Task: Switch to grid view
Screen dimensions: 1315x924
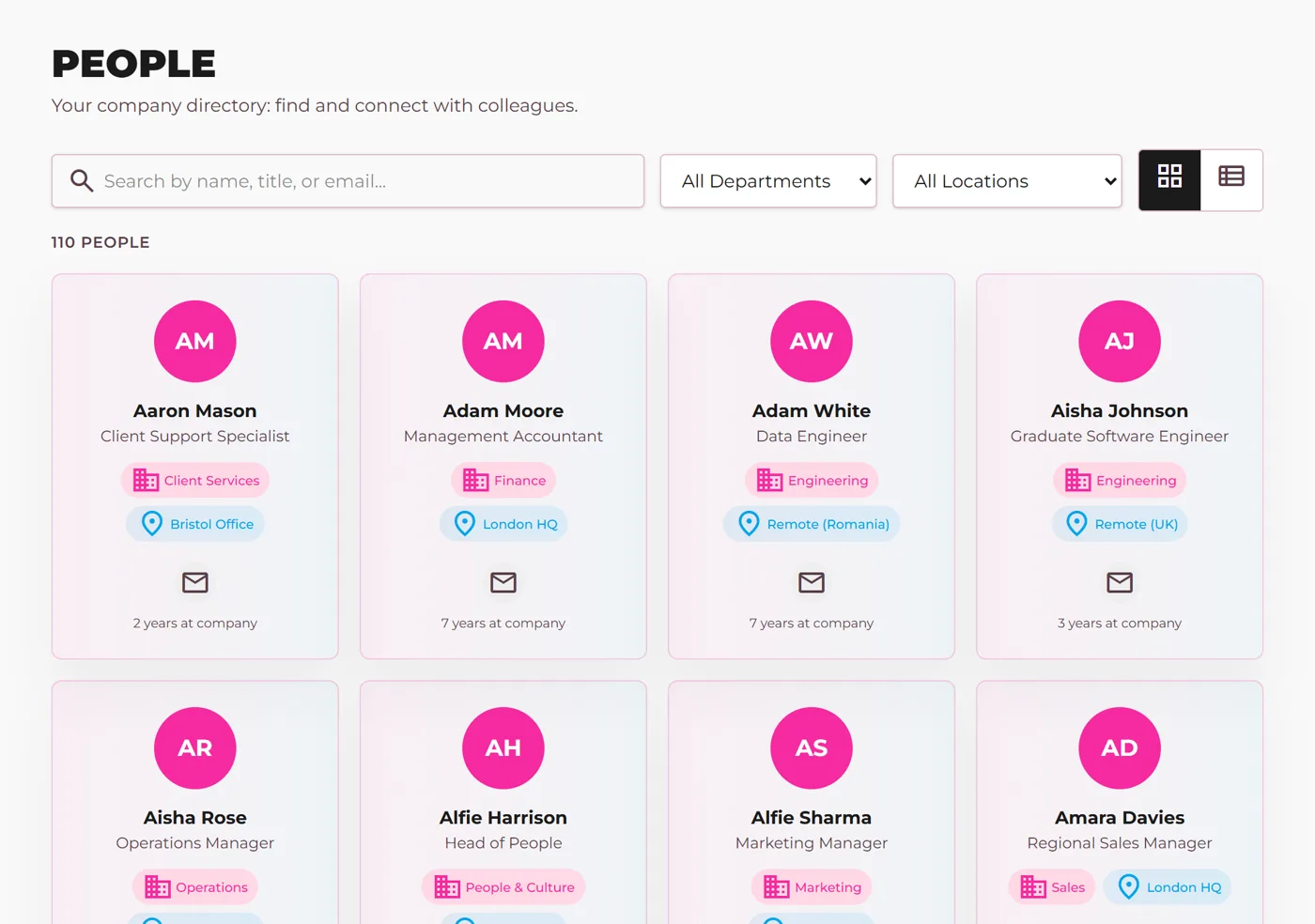Action: click(x=1169, y=180)
